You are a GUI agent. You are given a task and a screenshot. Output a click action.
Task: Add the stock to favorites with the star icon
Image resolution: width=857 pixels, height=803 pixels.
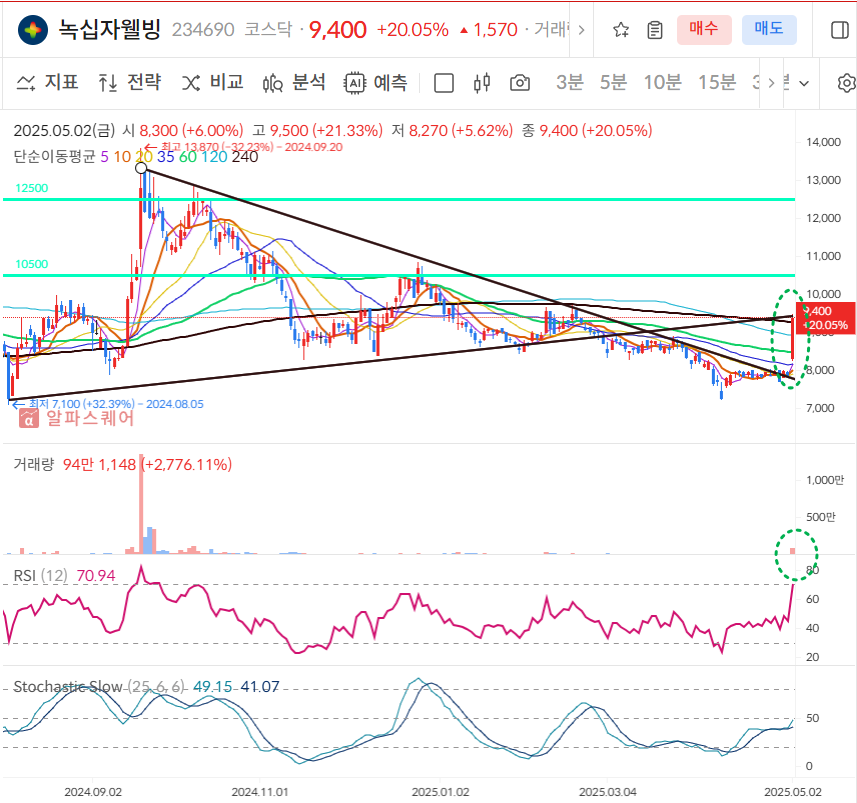point(620,30)
